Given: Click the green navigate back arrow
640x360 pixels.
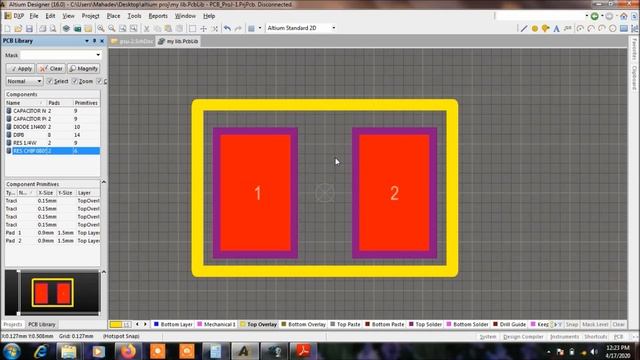Looking at the screenshot, I should point(595,16).
